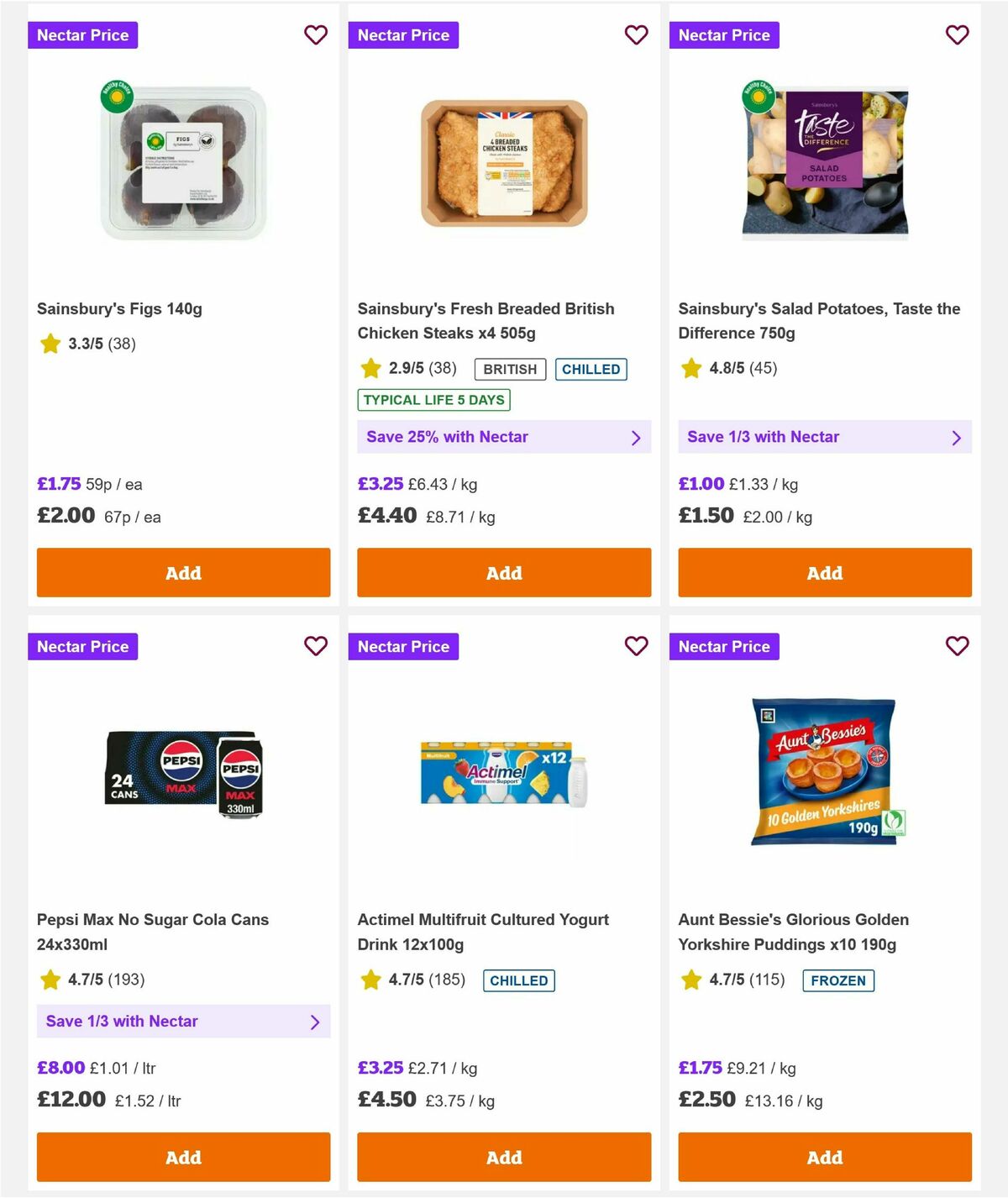Select the star icon beside Pepsi Max rating

coord(50,980)
